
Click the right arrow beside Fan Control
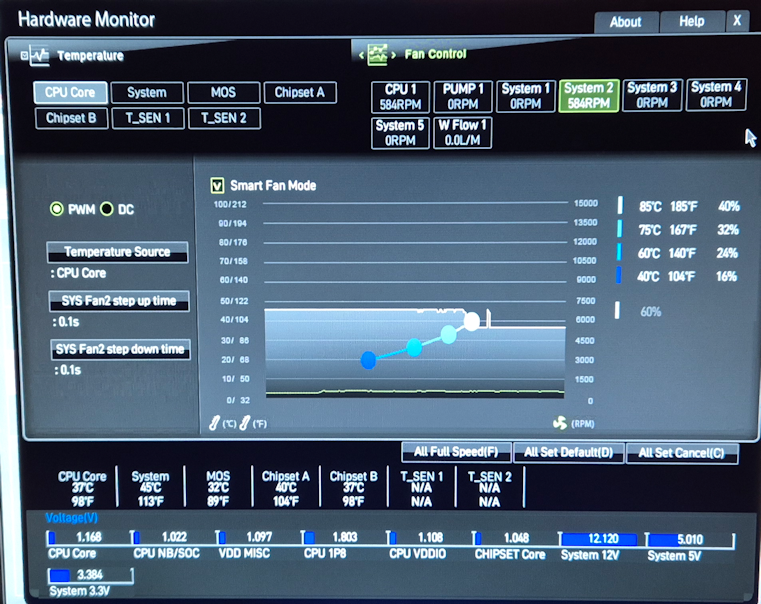point(393,55)
